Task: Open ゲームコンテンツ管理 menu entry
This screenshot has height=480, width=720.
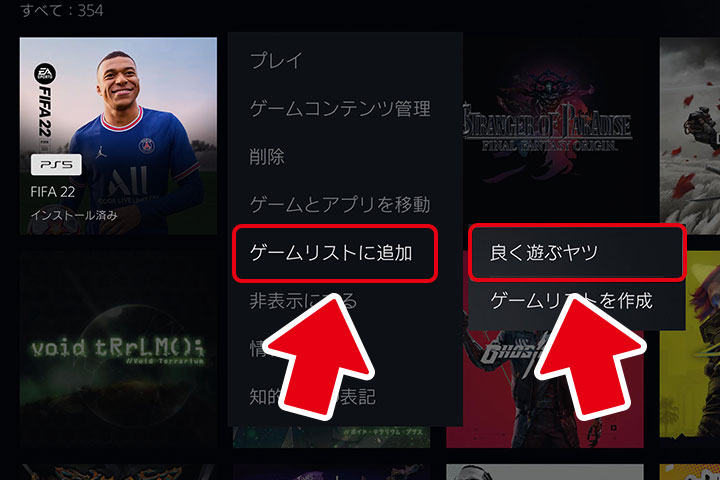Action: click(x=340, y=109)
